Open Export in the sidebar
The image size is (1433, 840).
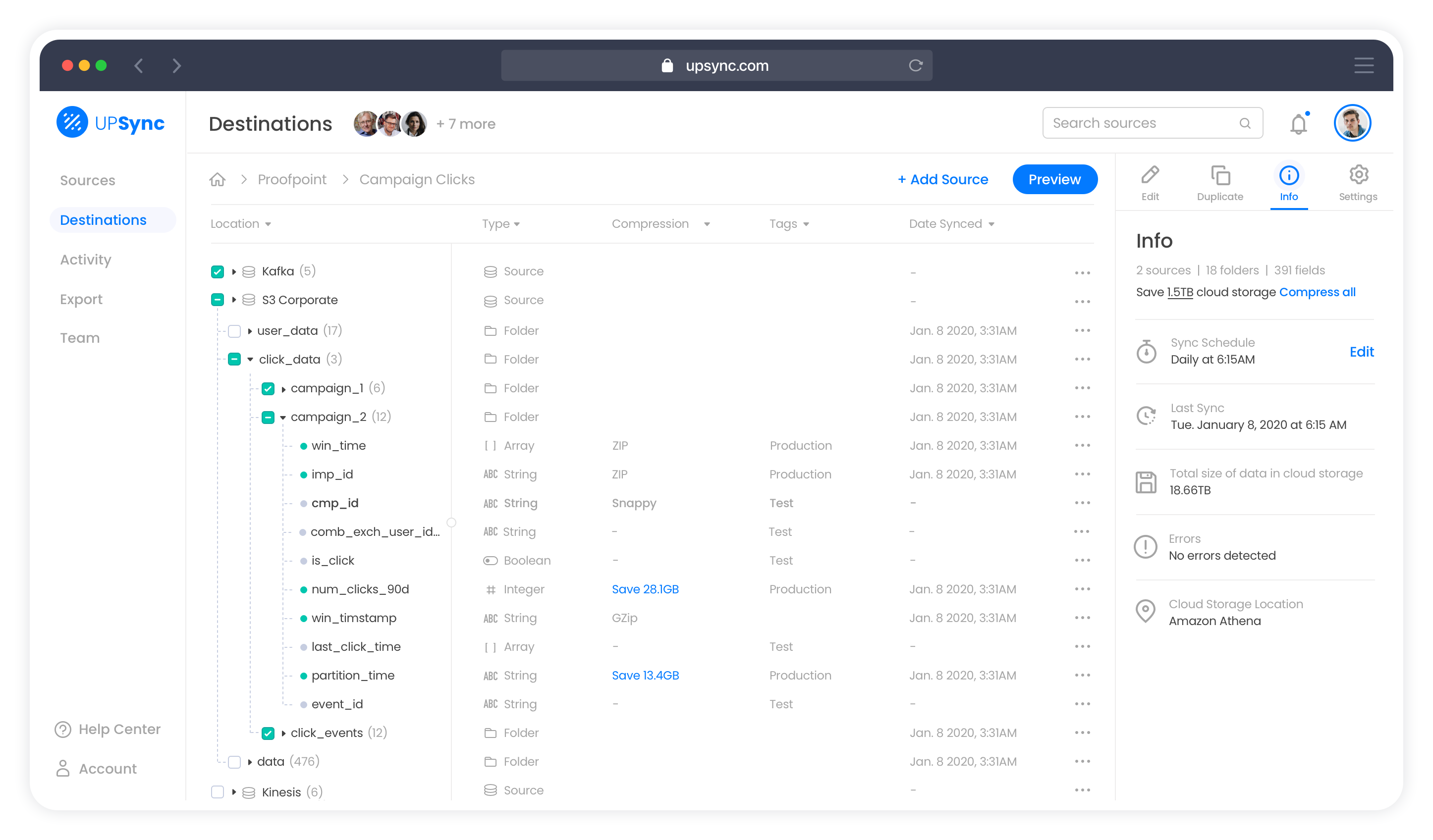[x=81, y=299]
